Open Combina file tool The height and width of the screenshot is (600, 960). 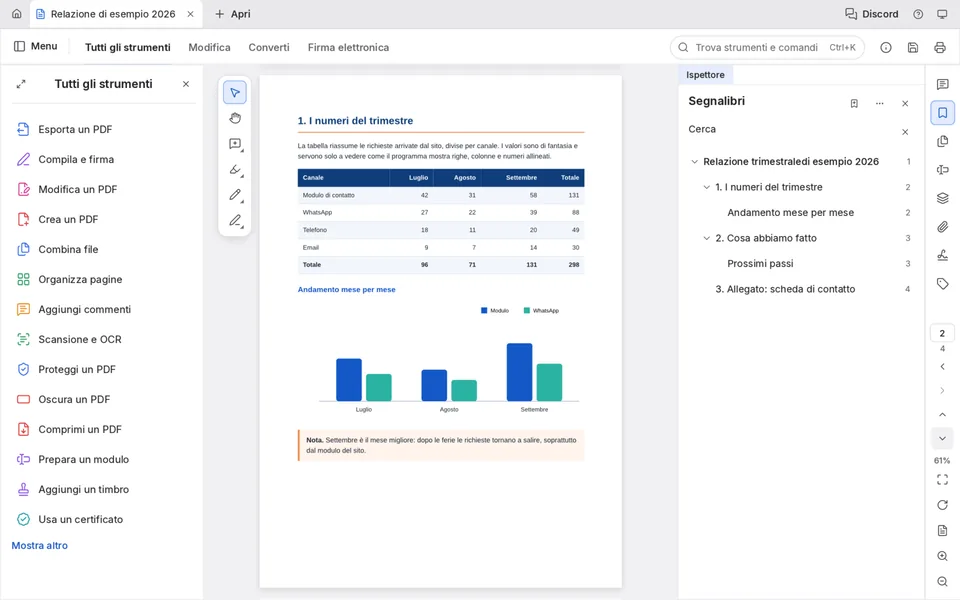point(57,249)
